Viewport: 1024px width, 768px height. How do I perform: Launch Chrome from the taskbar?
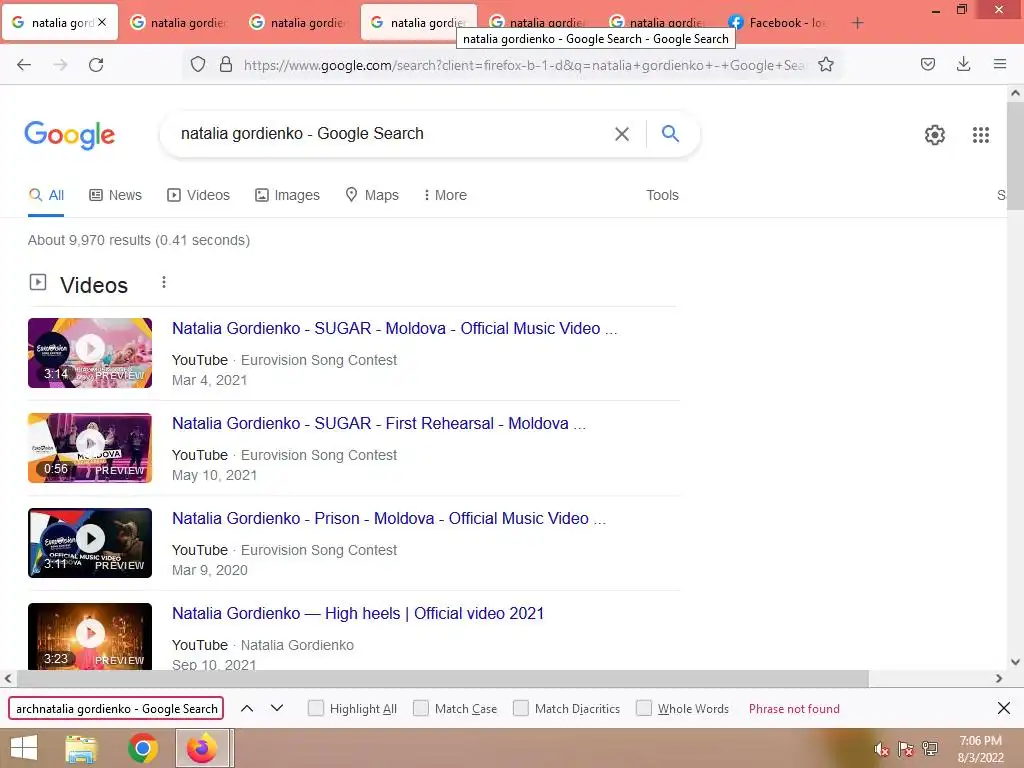tap(142, 748)
